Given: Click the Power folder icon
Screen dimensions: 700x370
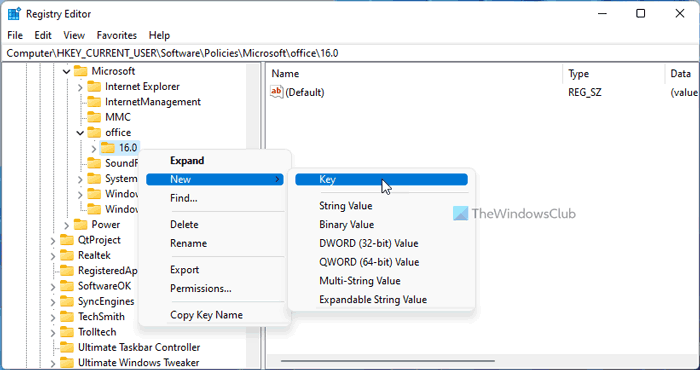Looking at the screenshot, I should coord(80,224).
